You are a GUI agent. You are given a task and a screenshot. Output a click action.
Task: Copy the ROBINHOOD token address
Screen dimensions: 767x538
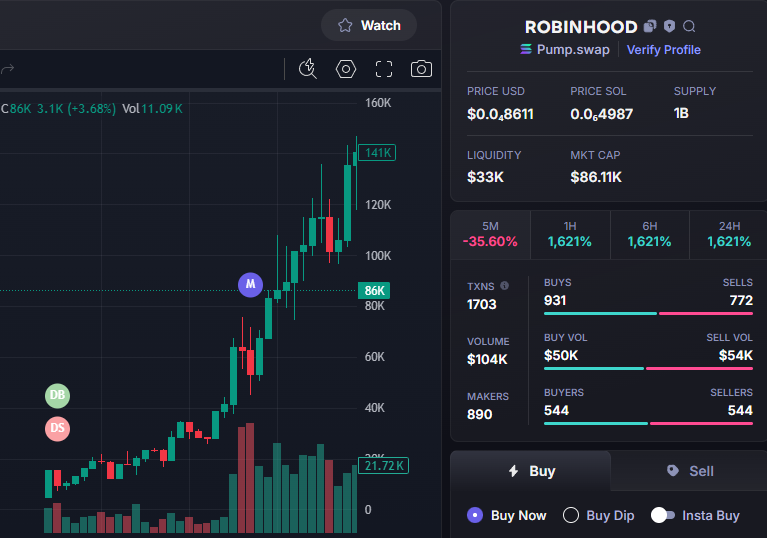pyautogui.click(x=650, y=26)
